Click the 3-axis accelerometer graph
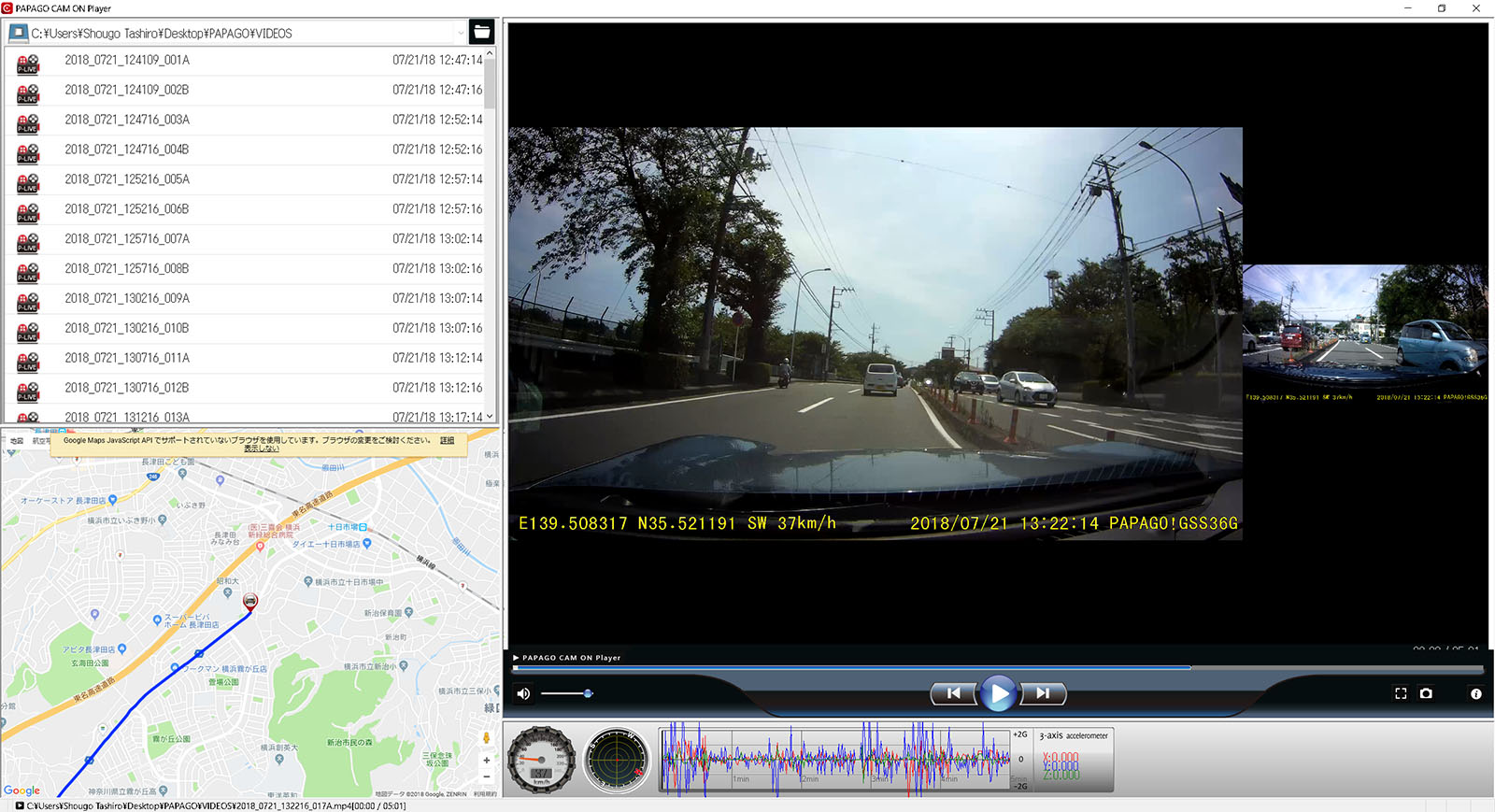The width and height of the screenshot is (1495, 812). pos(834,760)
